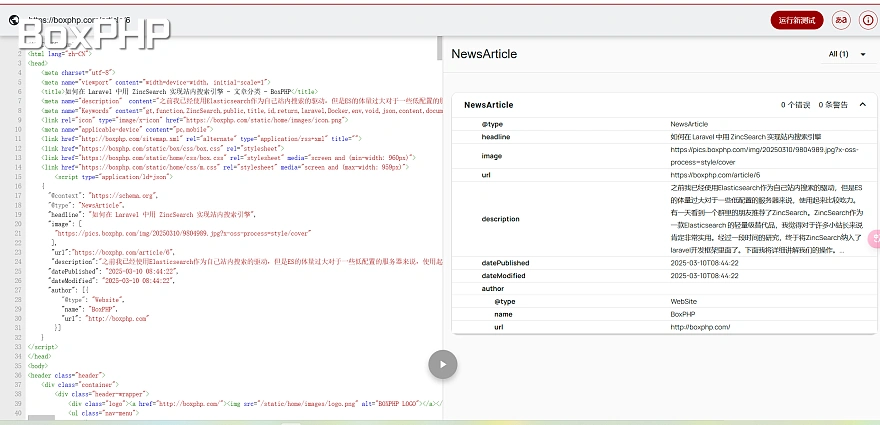Click the '0 条警告' warning count

833,105
